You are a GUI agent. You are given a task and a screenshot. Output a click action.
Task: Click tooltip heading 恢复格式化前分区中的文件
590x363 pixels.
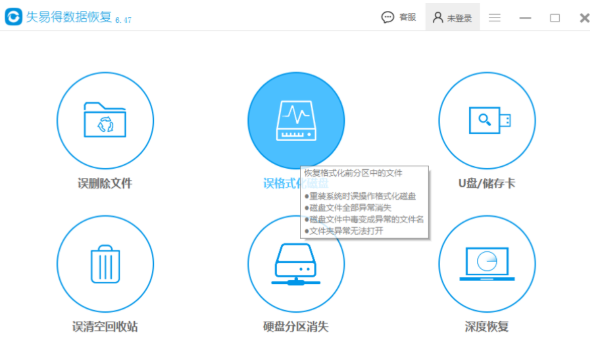(x=353, y=173)
